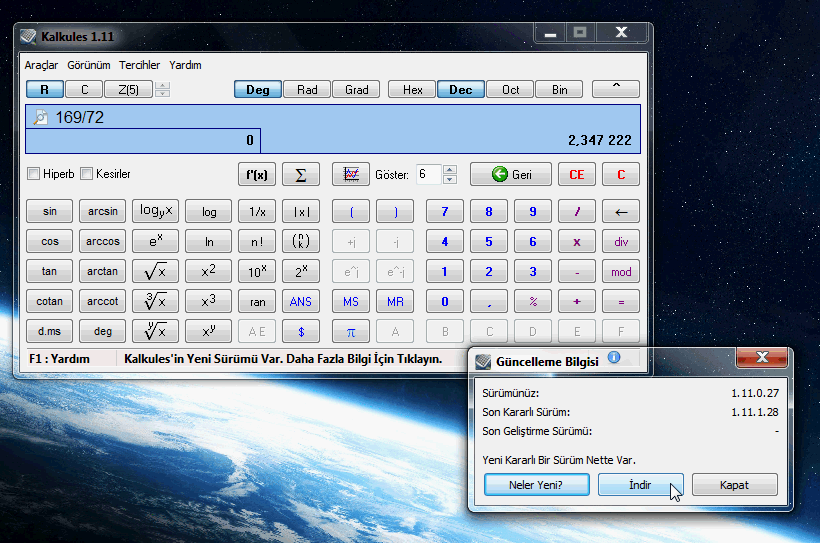Select the Deg angle mode
The image size is (820, 543).
[x=258, y=89]
